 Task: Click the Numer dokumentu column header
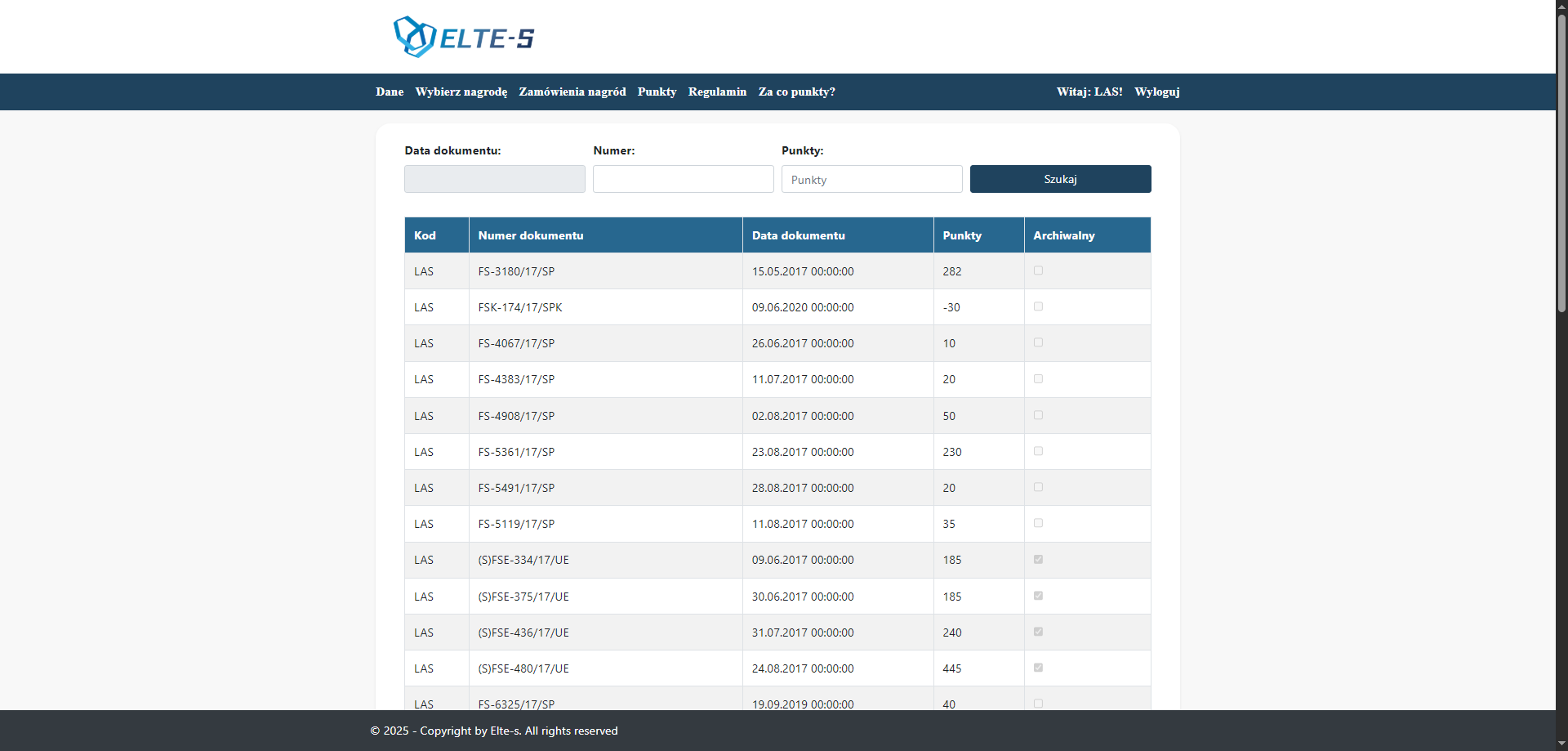pos(531,235)
